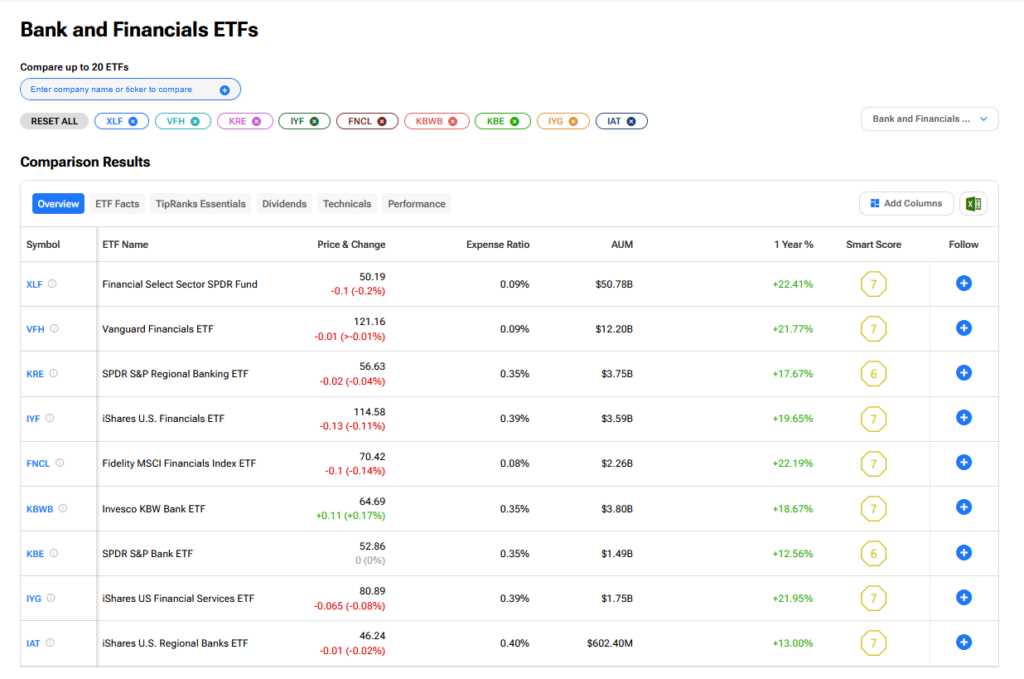Open the Bank and Financials dropdown
This screenshot has width=1024, height=679.
(x=929, y=119)
